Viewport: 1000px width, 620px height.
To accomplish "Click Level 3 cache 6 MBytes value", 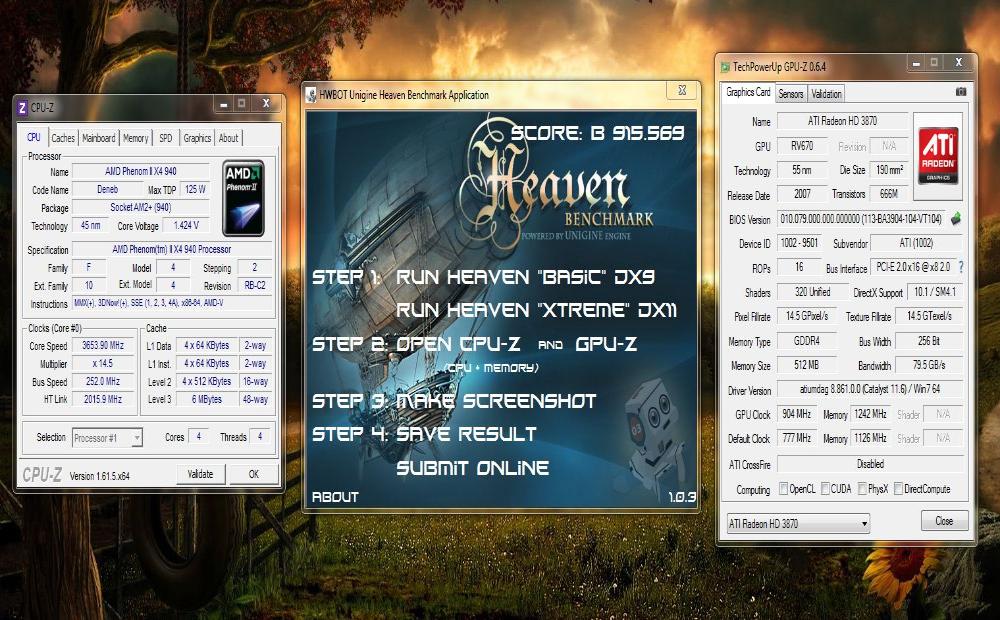I will (207, 399).
